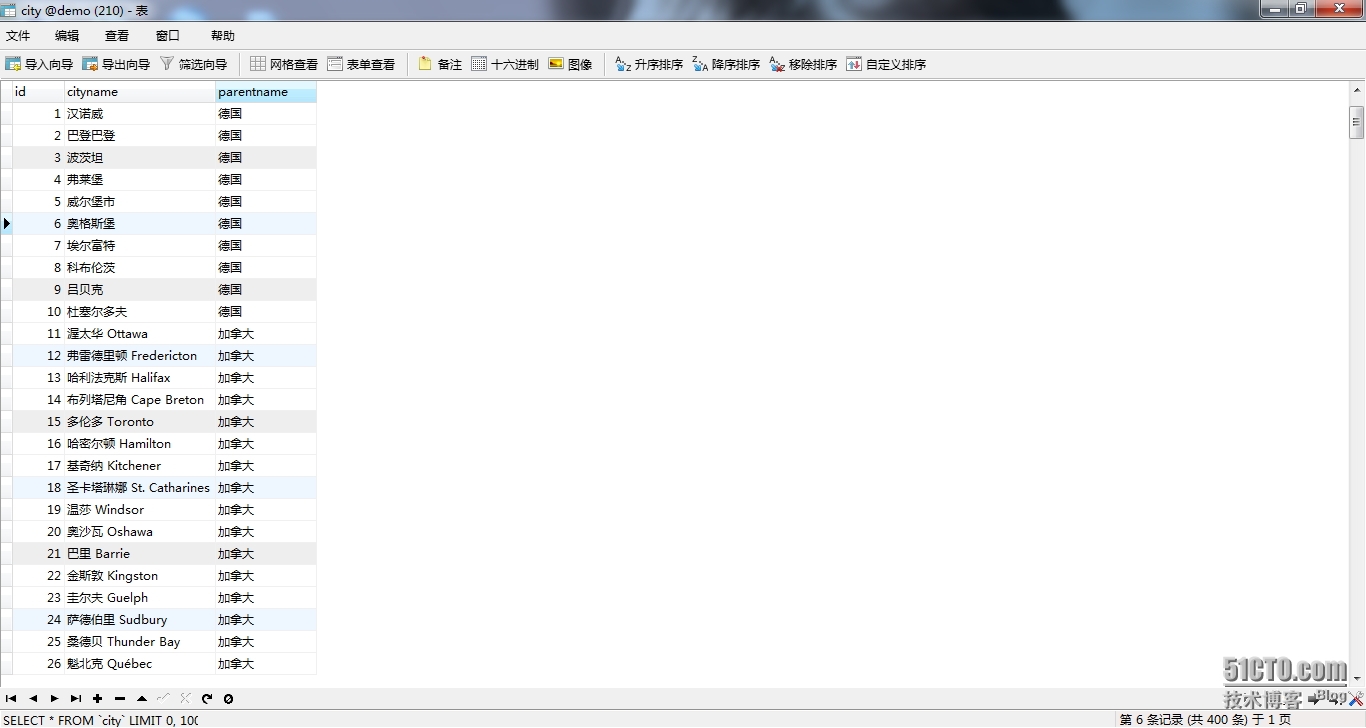Open the 帮助 menu
This screenshot has width=1366, height=728.
pyautogui.click(x=223, y=35)
